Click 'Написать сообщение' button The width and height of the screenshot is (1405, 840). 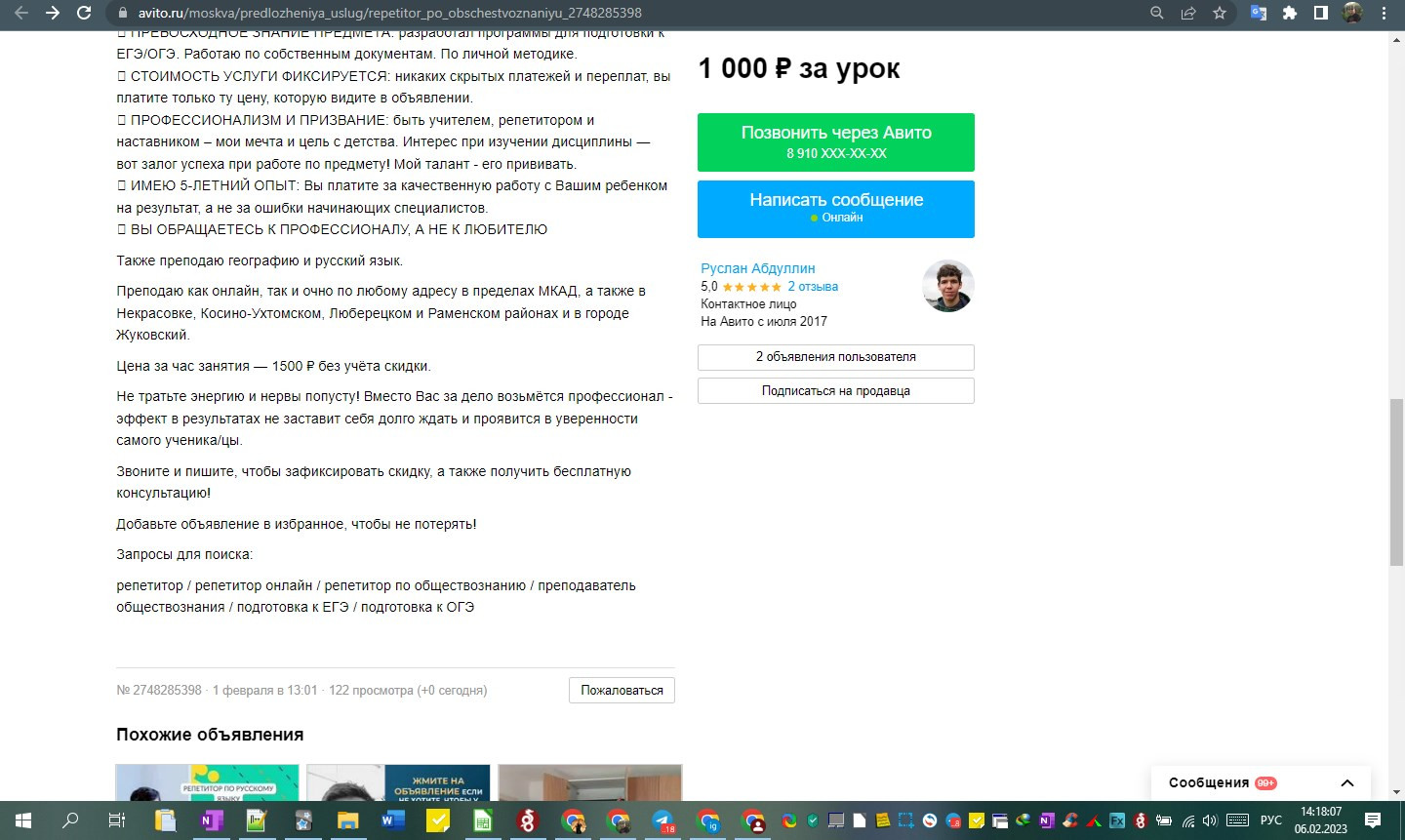[x=836, y=209]
